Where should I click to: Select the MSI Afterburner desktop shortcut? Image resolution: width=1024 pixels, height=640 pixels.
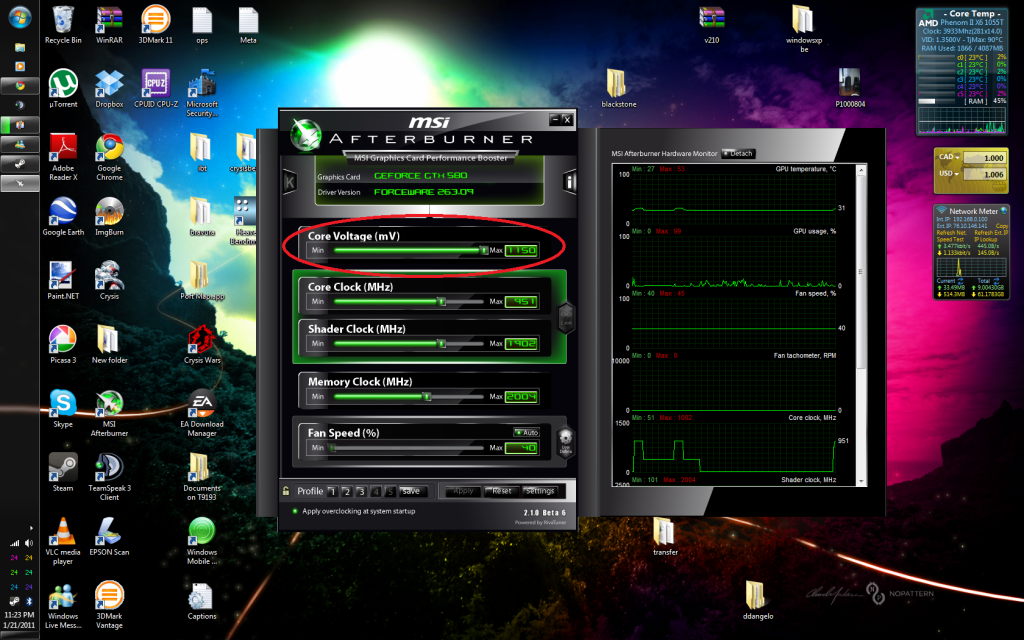tap(109, 413)
